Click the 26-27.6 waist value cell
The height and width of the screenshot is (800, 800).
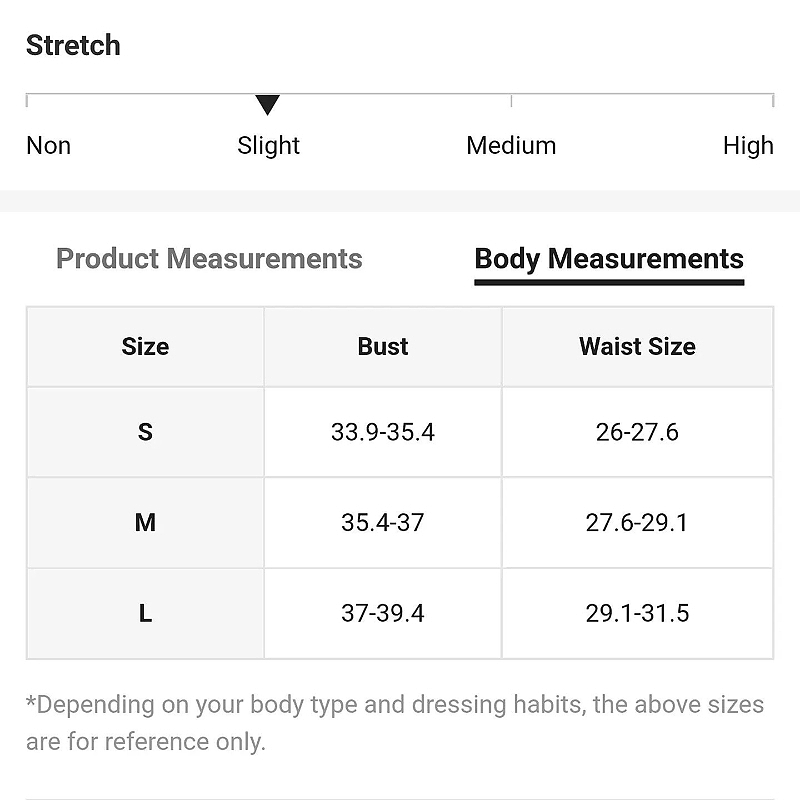pos(637,432)
